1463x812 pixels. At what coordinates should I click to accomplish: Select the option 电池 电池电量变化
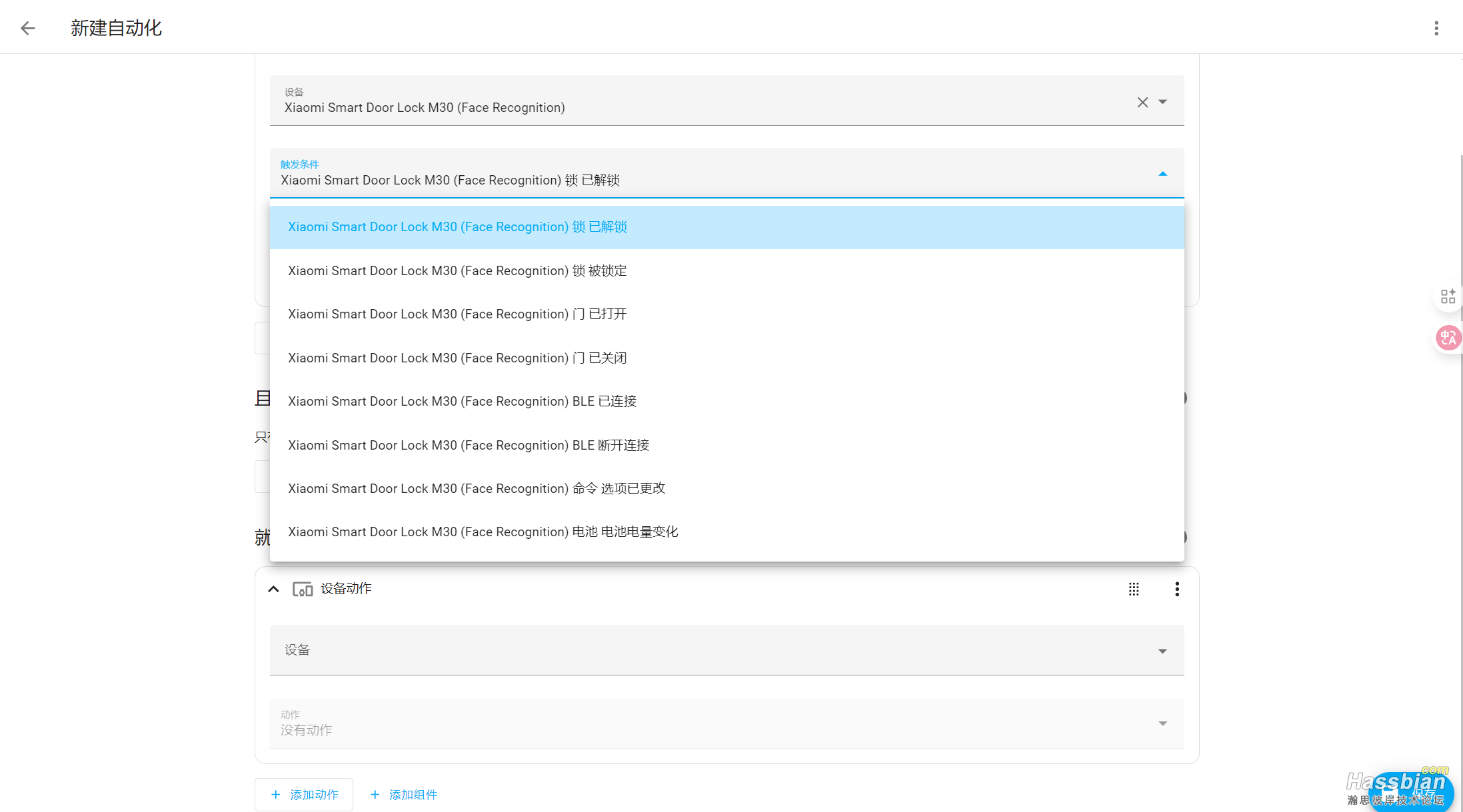click(727, 532)
